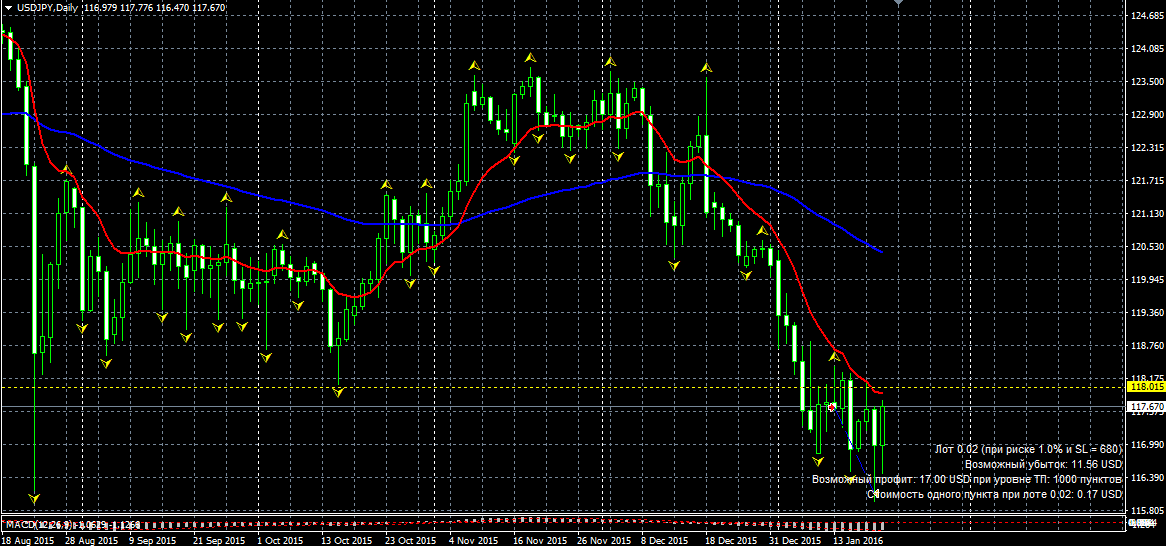Image resolution: width=1166 pixels, height=546 pixels.
Task: Click the current price label 117.670
Action: 1146,407
